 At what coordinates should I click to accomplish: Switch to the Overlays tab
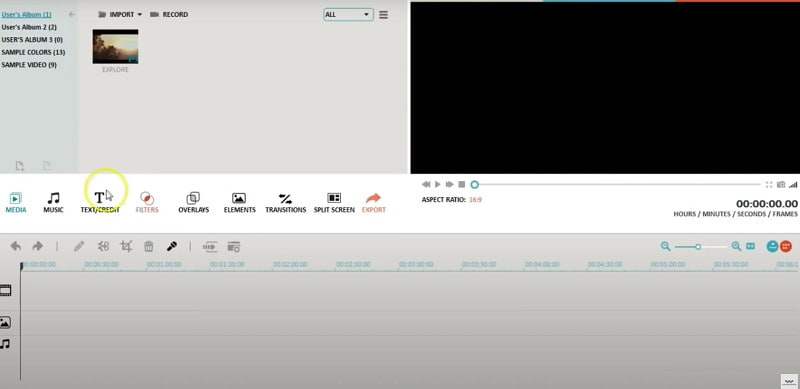[193, 203]
